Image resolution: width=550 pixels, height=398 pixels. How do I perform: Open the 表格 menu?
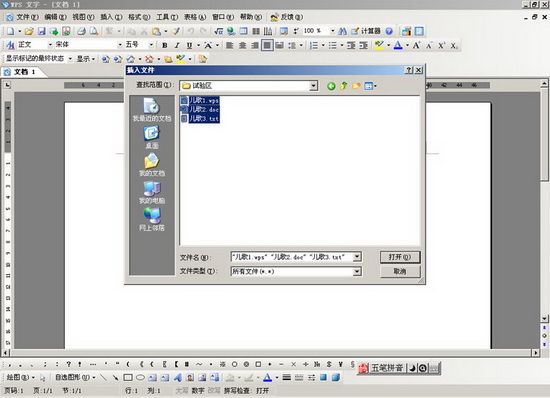[x=195, y=17]
